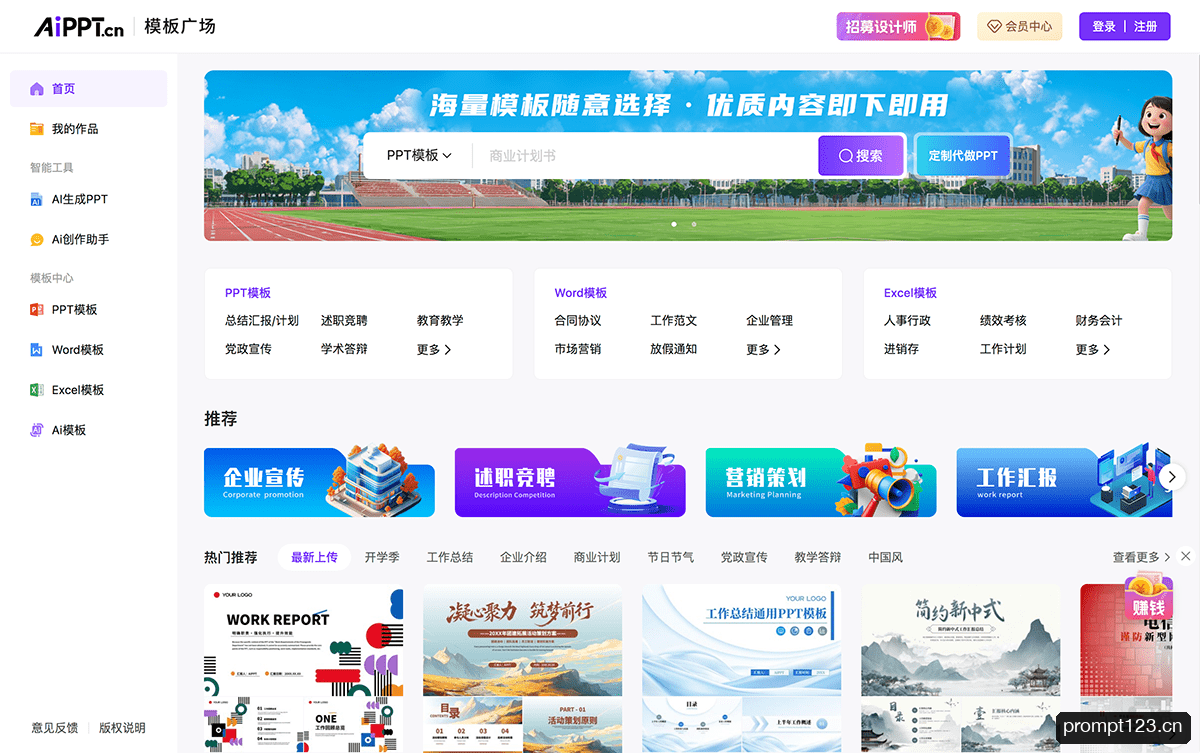Viewport: 1200px width, 753px height.
Task: Select the Excel模板 icon in sidebar
Action: point(37,390)
